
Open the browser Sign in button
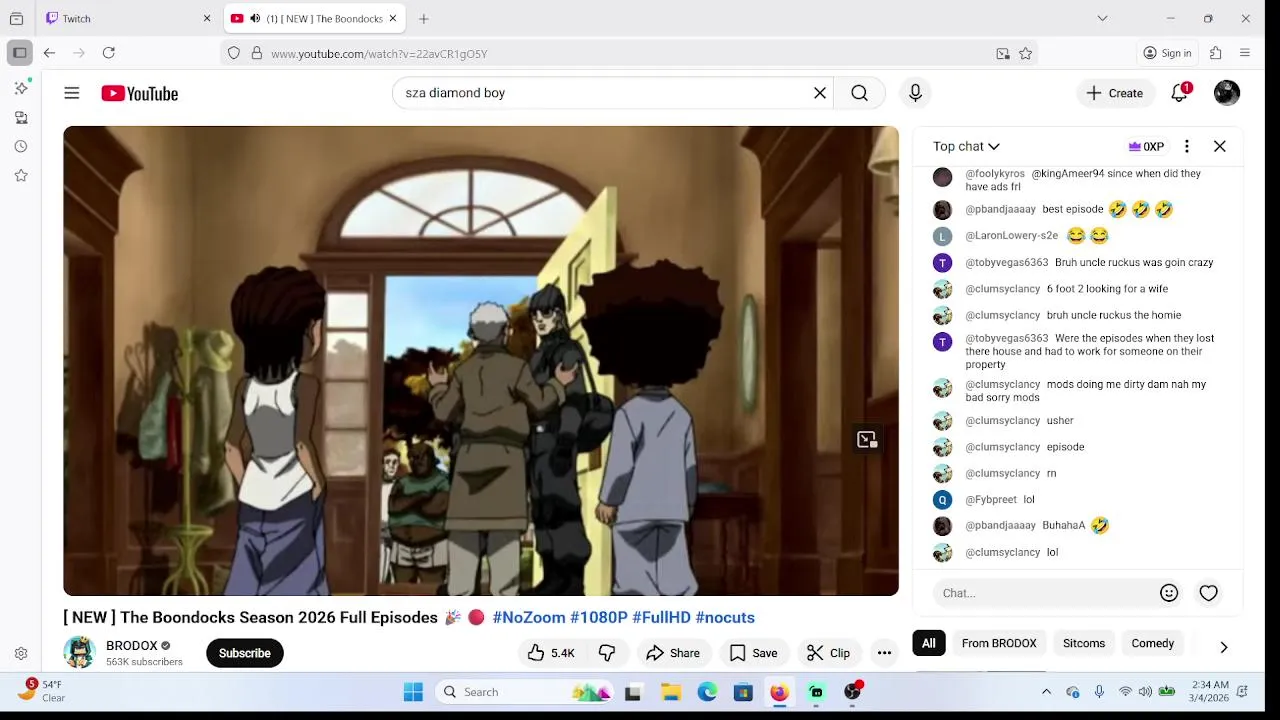tap(1168, 53)
